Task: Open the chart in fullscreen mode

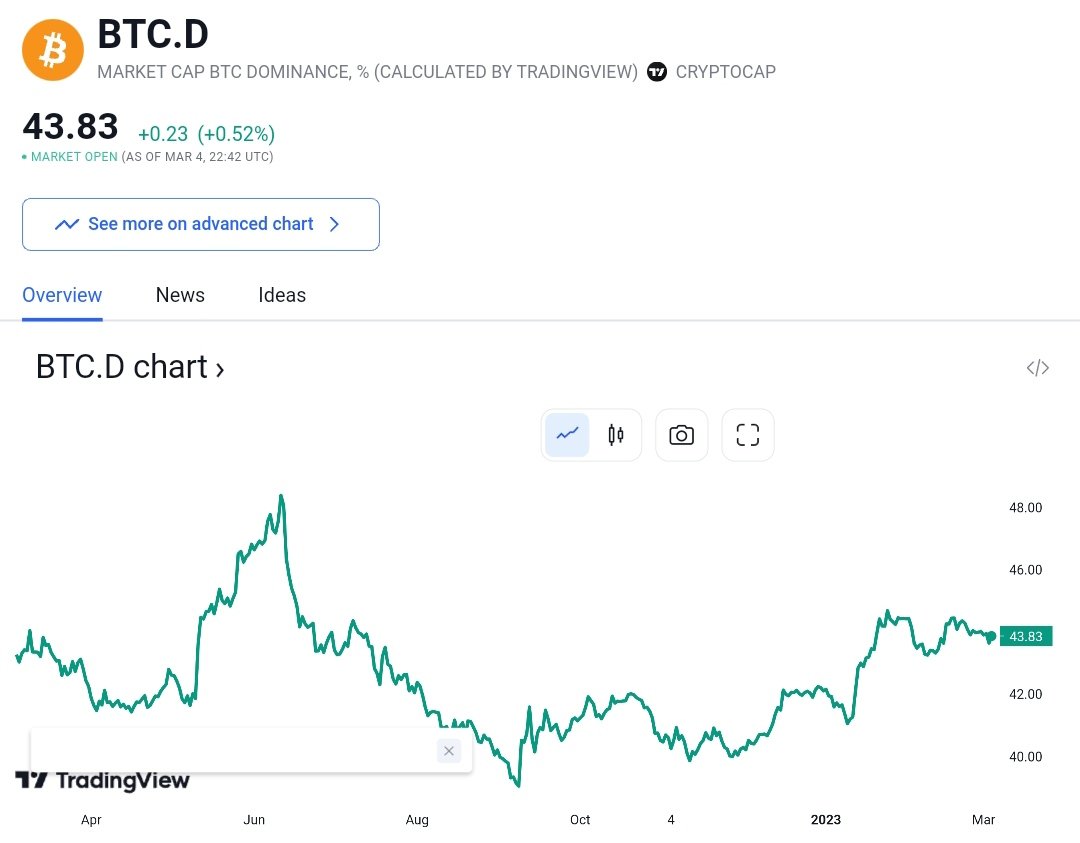Action: pyautogui.click(x=748, y=435)
